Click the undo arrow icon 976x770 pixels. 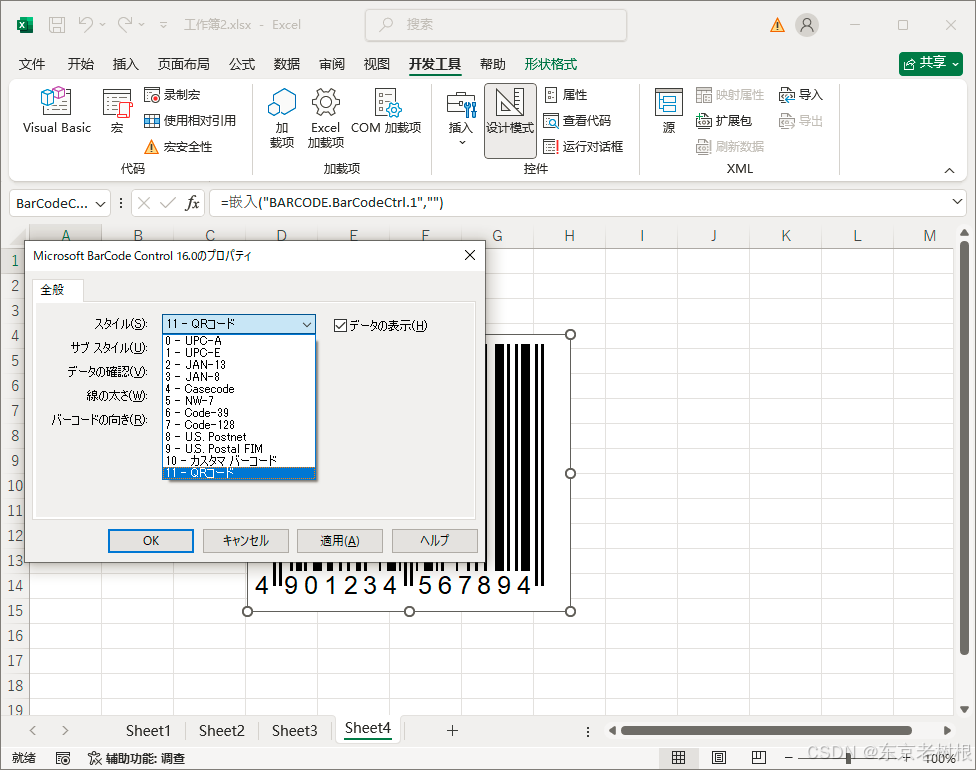[86, 25]
